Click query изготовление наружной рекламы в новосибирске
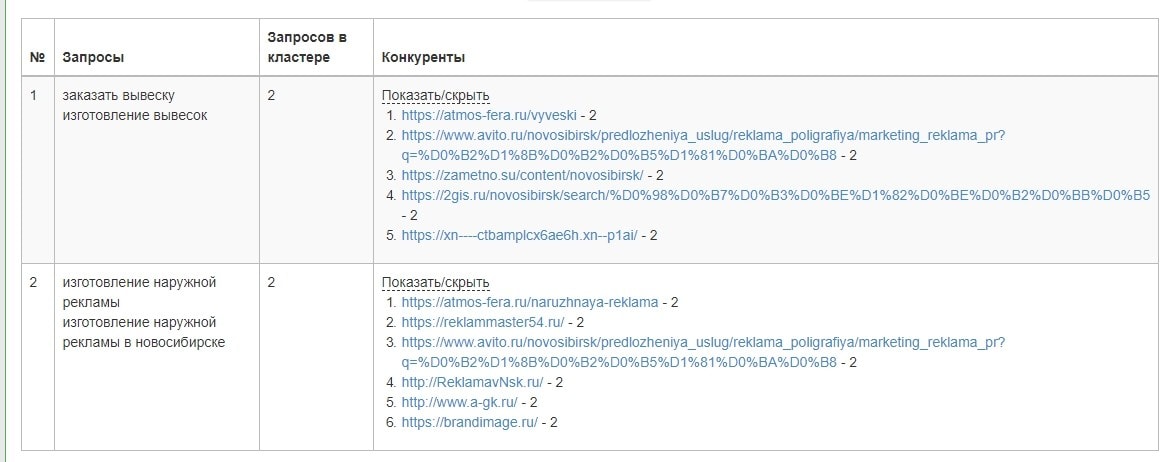The width and height of the screenshot is (1174, 462). (x=143, y=332)
